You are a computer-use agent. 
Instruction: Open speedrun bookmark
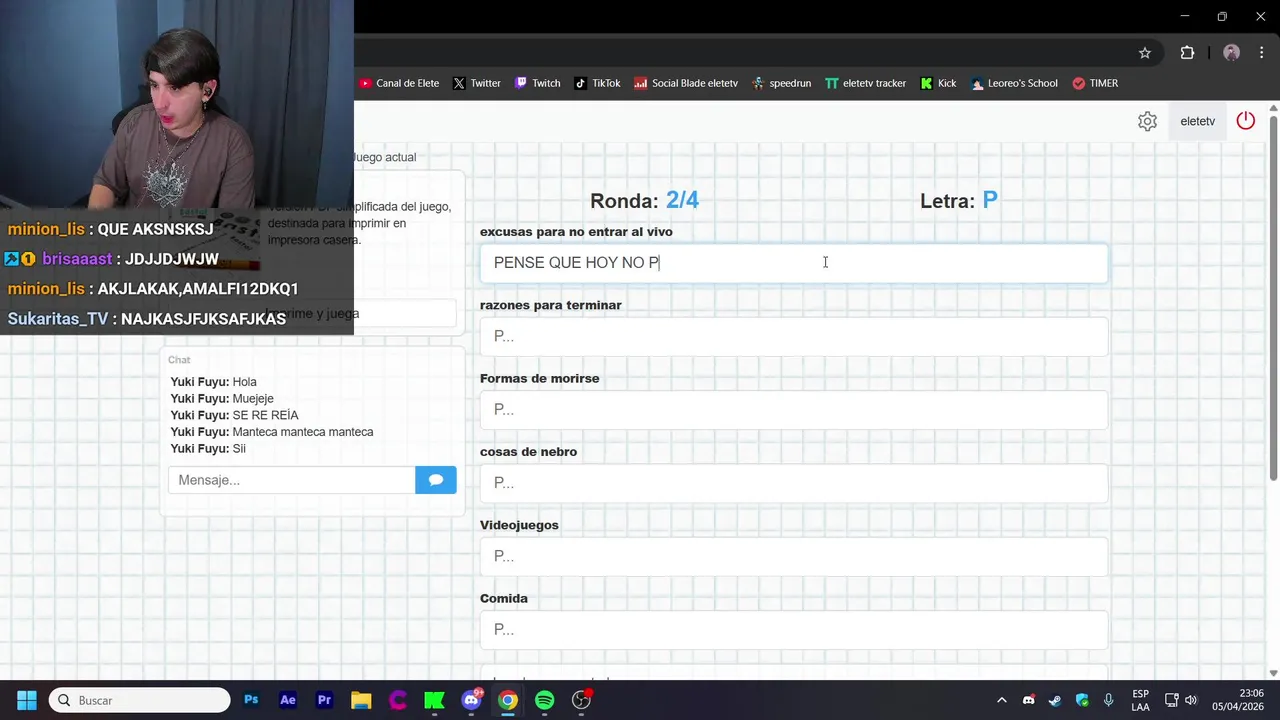pos(781,83)
